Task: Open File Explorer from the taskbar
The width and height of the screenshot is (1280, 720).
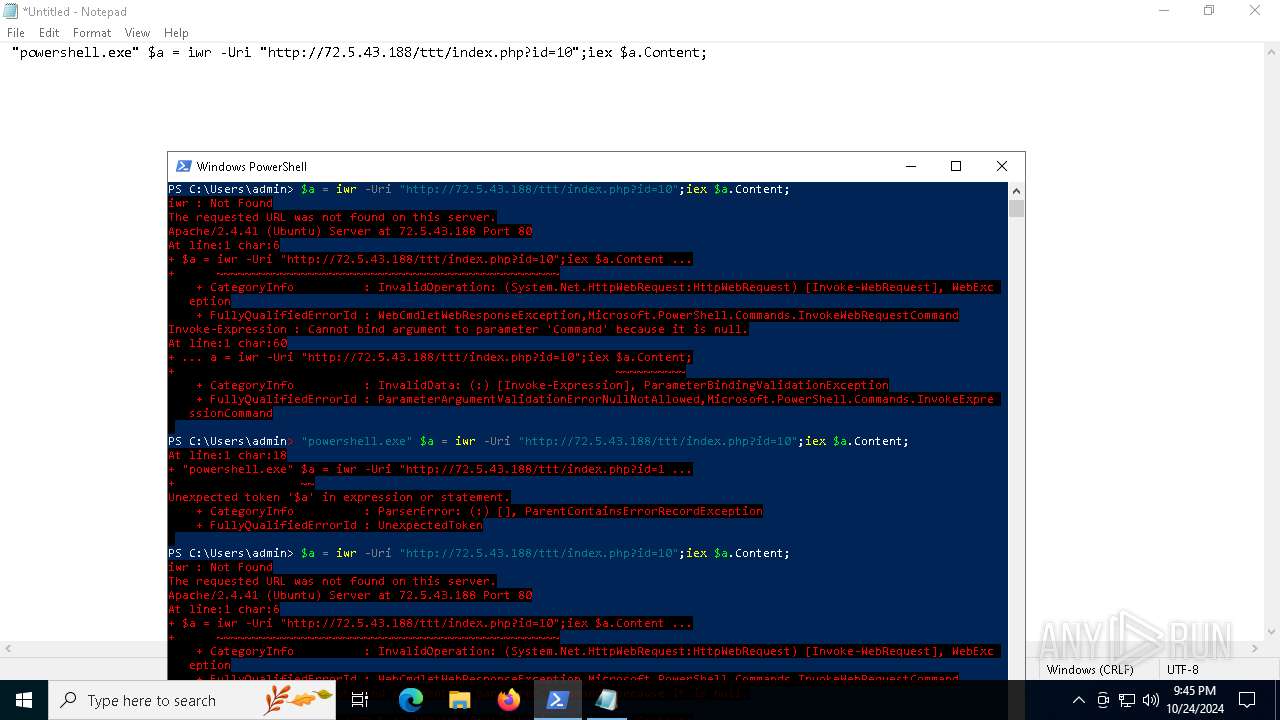Action: click(x=459, y=700)
